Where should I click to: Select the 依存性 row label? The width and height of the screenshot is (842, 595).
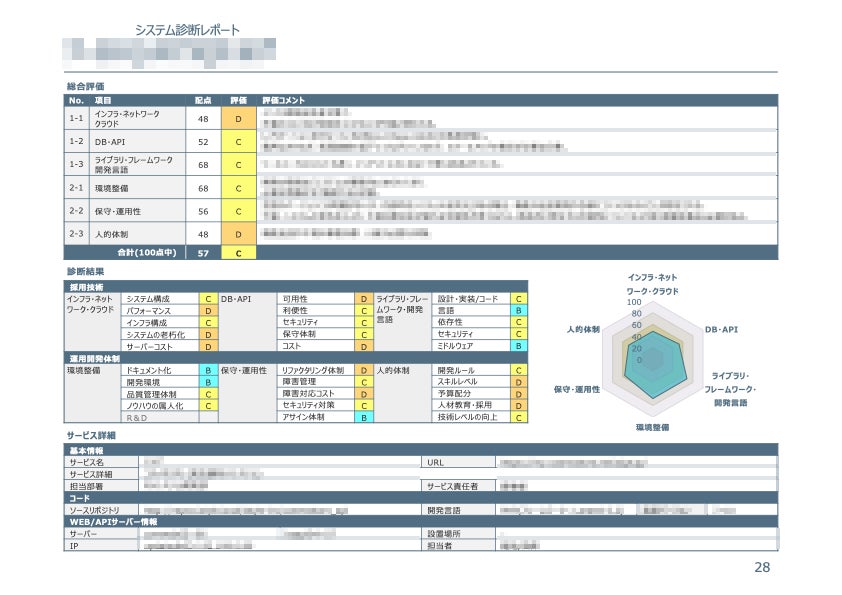[x=449, y=322]
